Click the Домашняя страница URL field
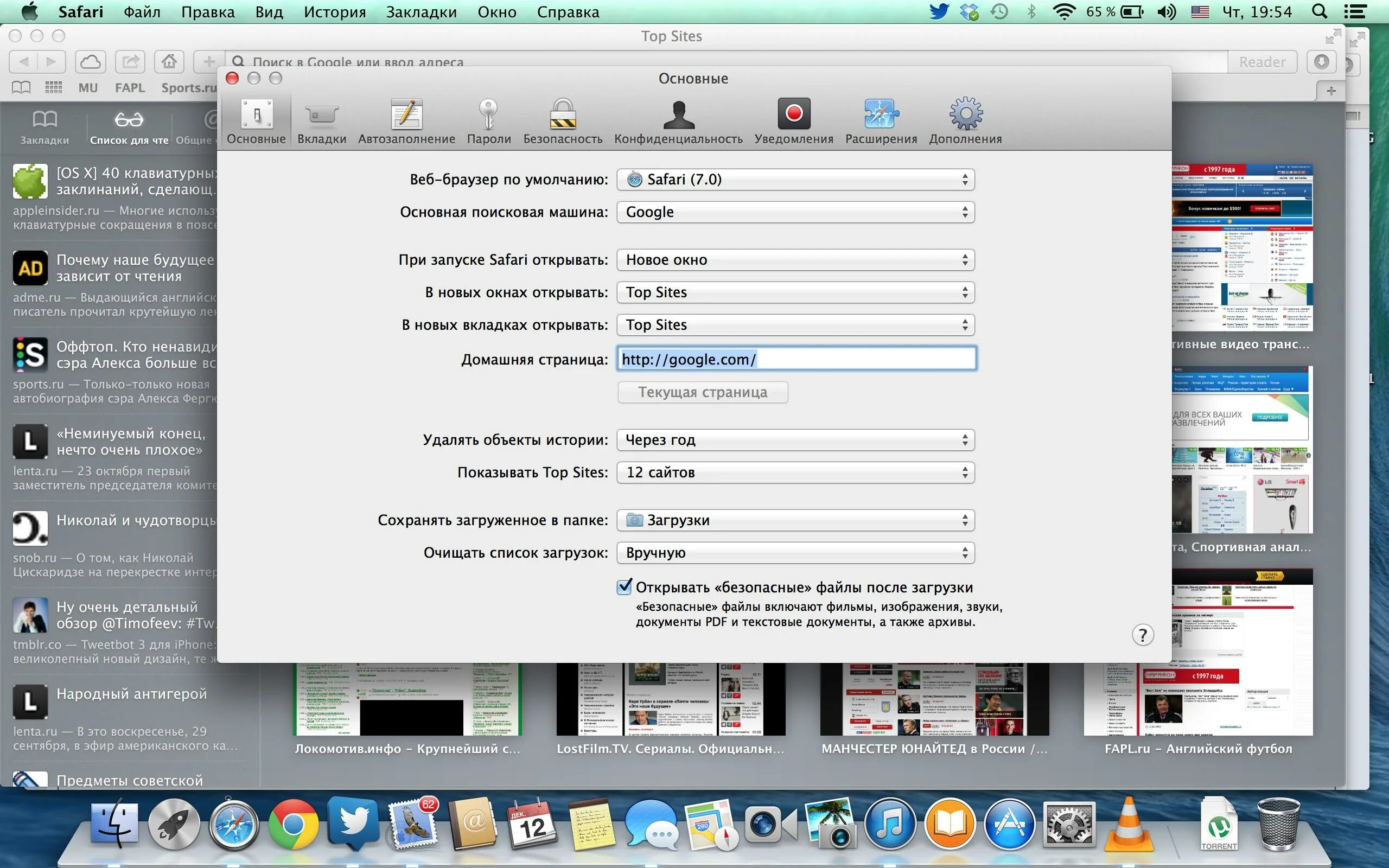 [x=797, y=359]
